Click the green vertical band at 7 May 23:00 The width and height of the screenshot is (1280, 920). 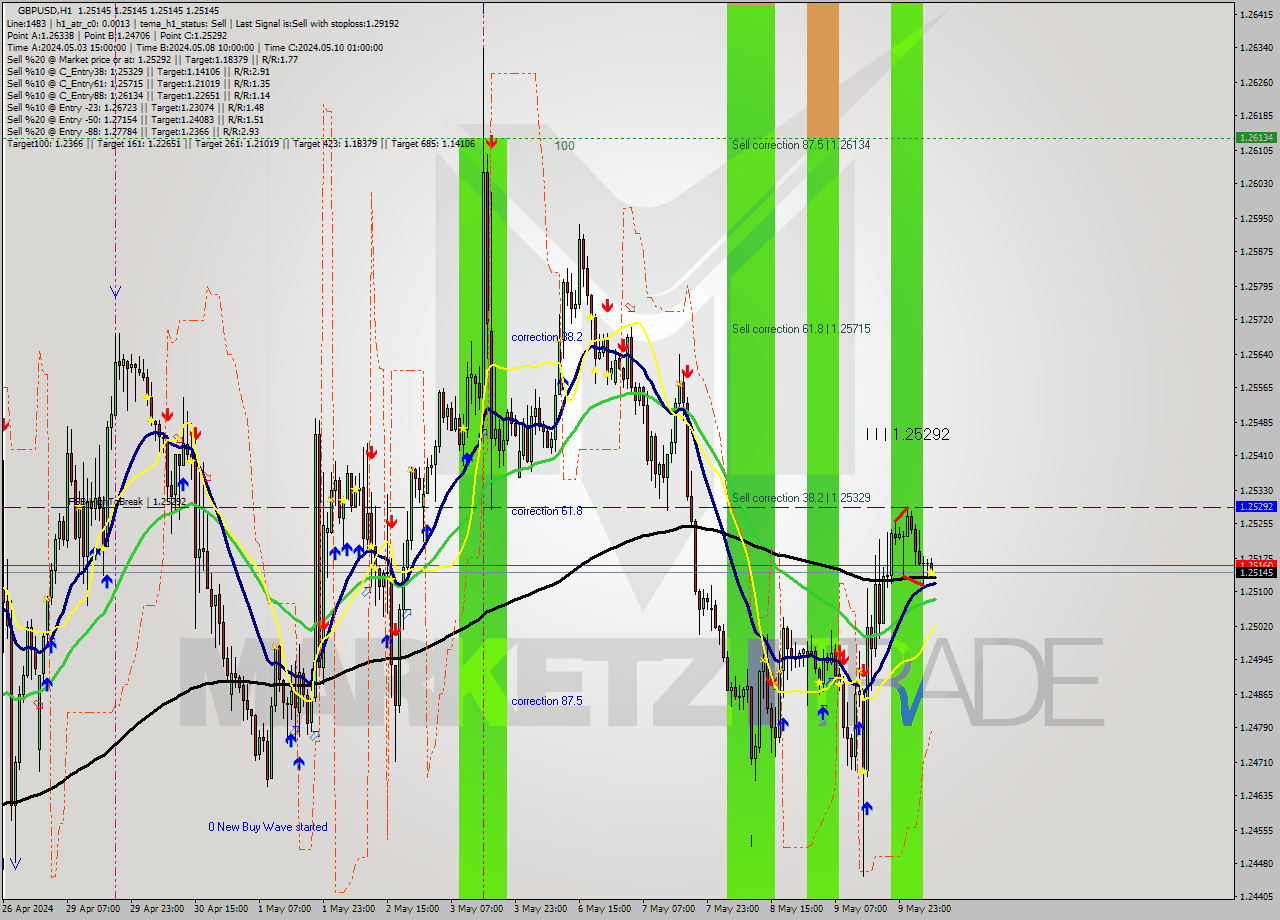[x=750, y=450]
